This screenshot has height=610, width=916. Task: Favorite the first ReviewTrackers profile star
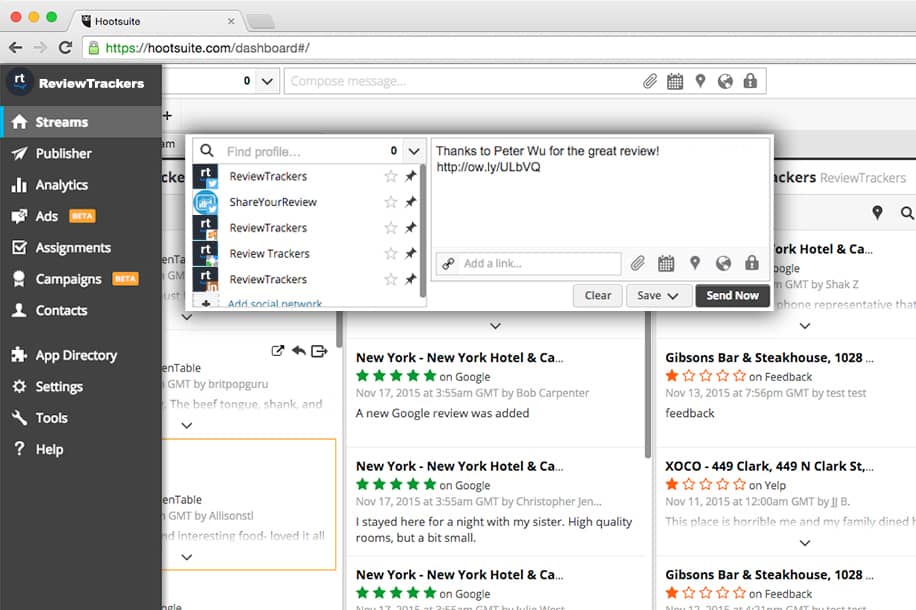pos(391,176)
